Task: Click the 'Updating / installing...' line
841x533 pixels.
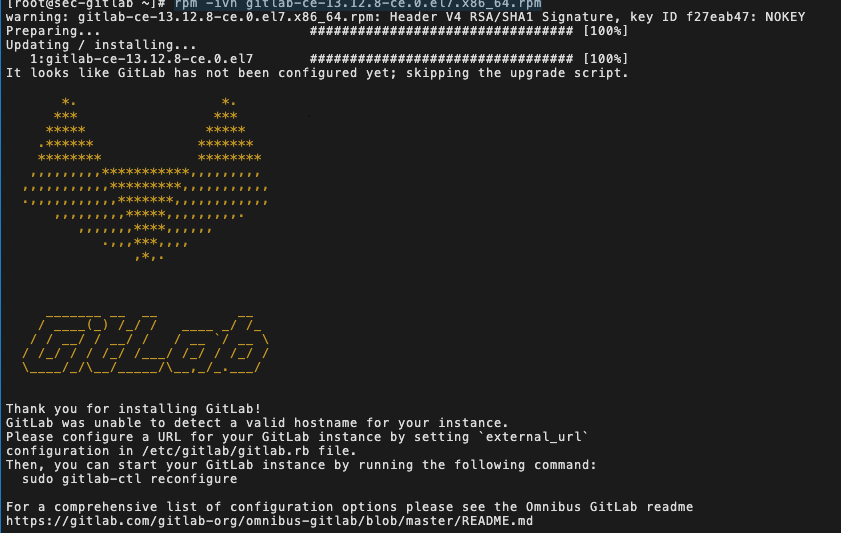Action: click(101, 45)
